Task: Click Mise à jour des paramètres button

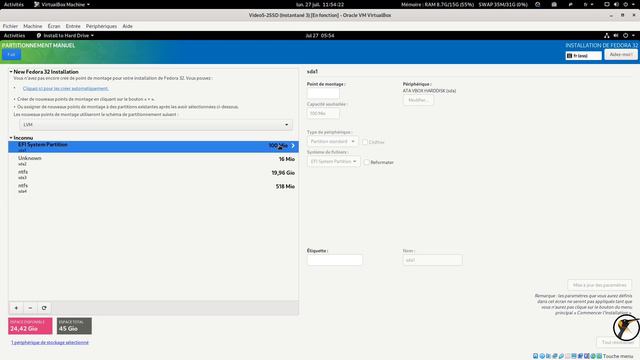Action: 600,285
